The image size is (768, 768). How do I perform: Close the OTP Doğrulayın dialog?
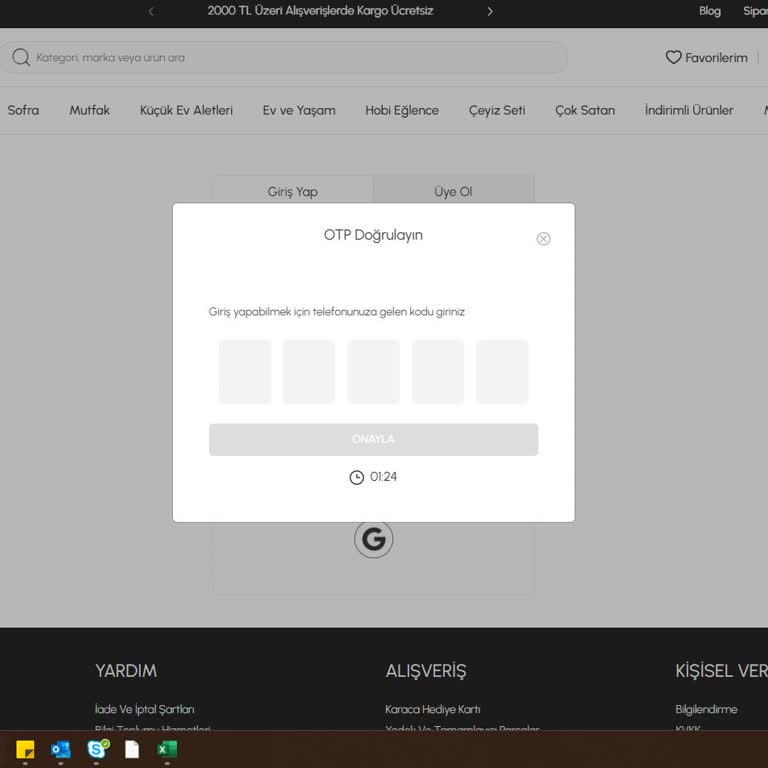(x=543, y=239)
